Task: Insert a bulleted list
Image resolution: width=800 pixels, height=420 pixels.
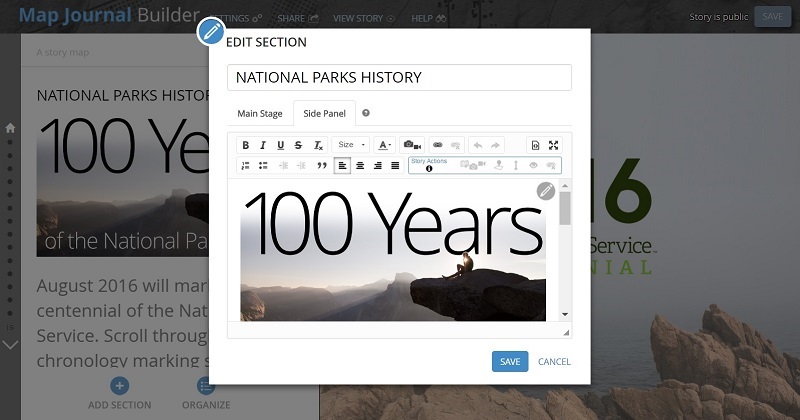Action: coord(263,165)
